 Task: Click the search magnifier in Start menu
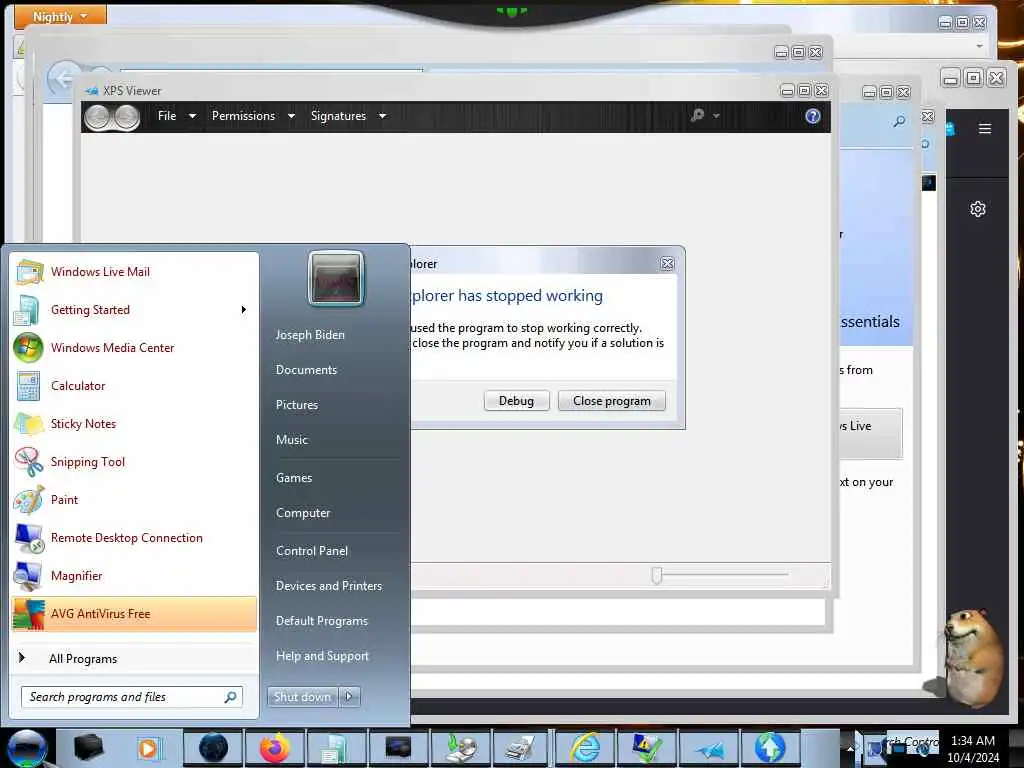[231, 697]
